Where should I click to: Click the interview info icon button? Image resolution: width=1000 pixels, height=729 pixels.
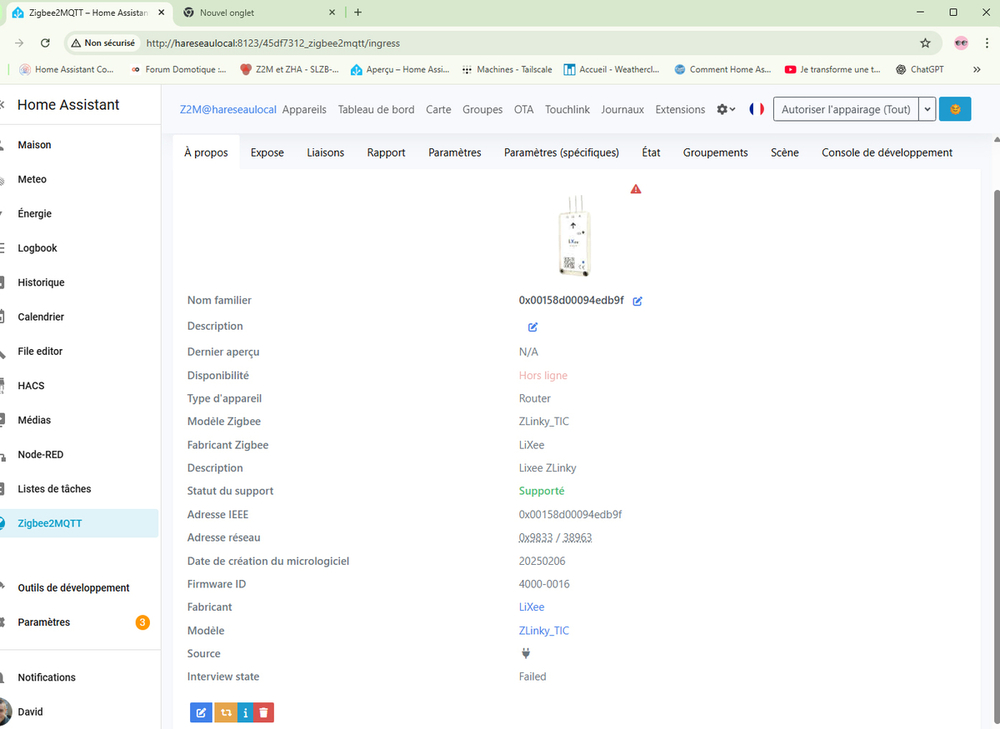[x=245, y=712]
